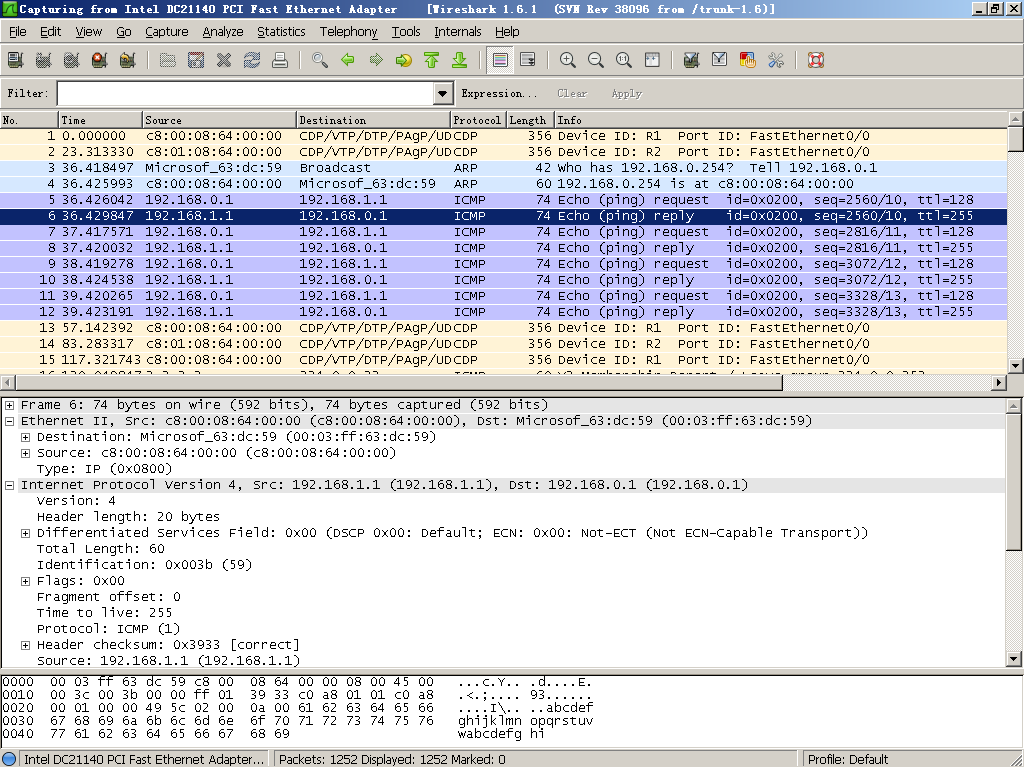
Task: Expand Header checksum 0x3933 node
Action: [x=25, y=645]
